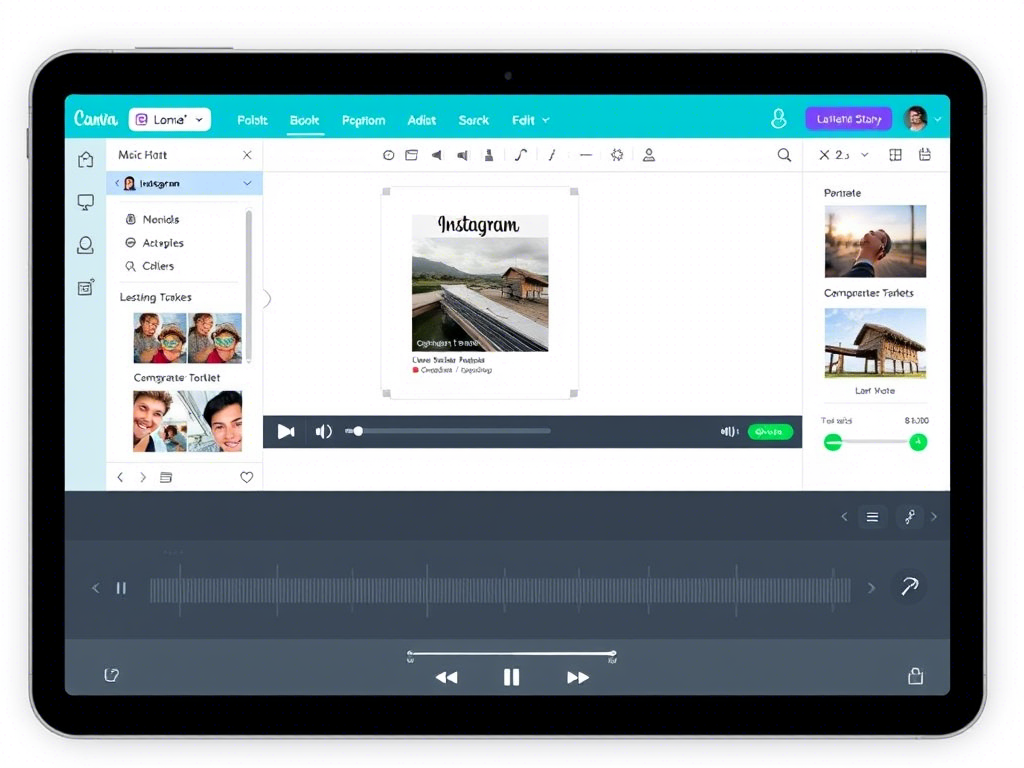Open the Porirate sunset portrait thumbnail
This screenshot has height=768, width=1024.
[x=875, y=241]
